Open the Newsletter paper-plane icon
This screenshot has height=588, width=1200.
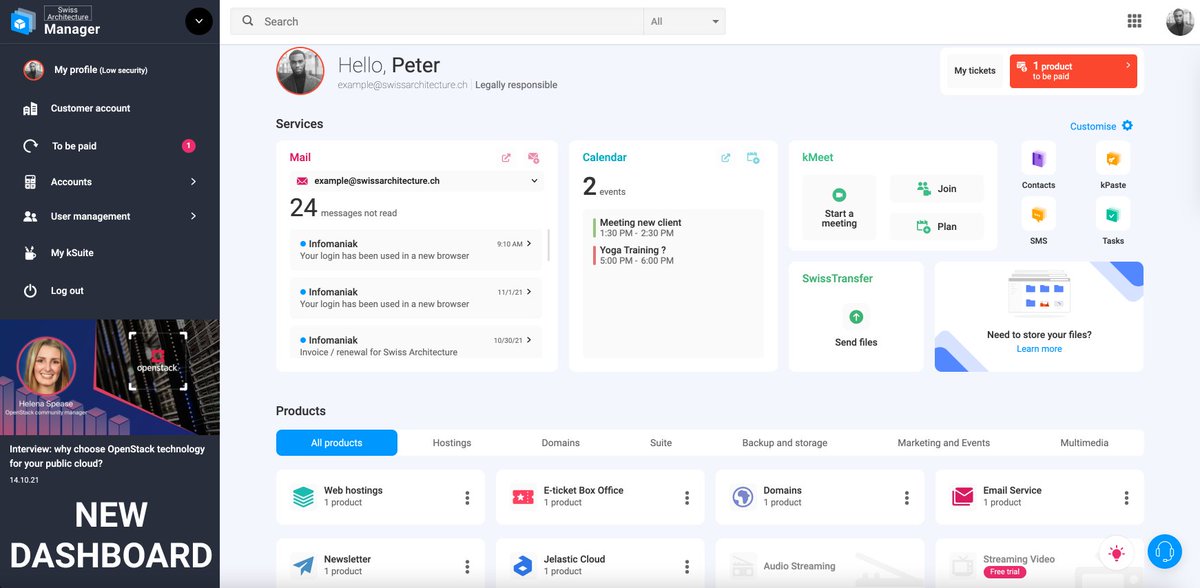[x=303, y=566]
